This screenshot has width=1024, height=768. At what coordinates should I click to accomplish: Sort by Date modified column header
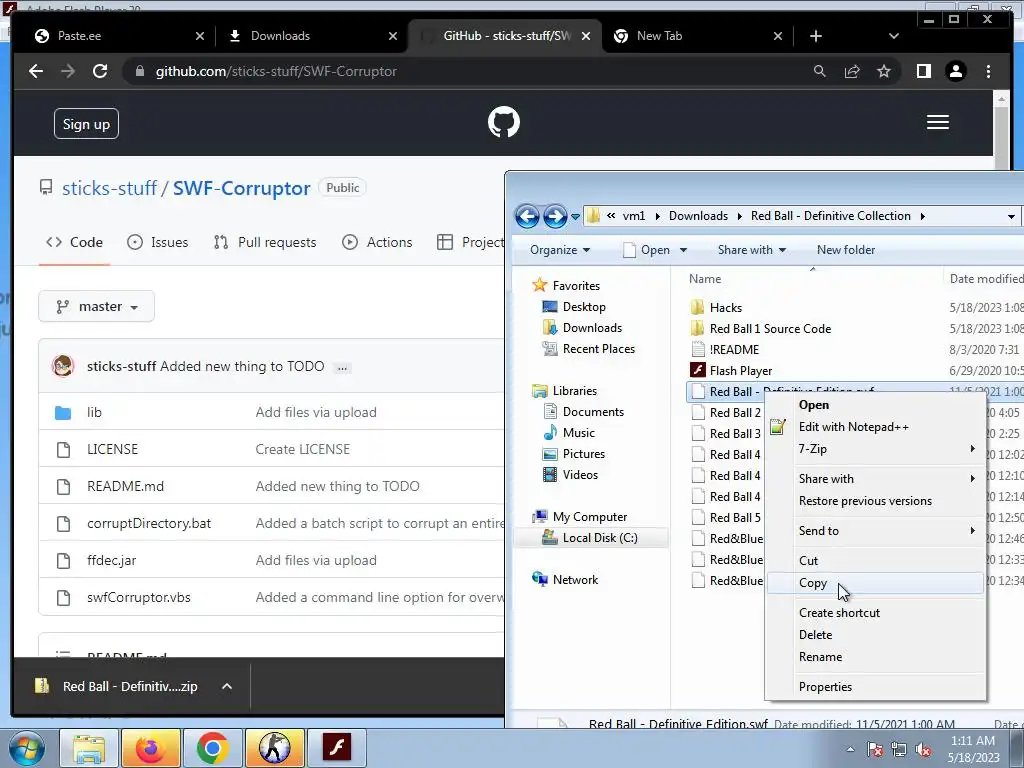pos(985,279)
